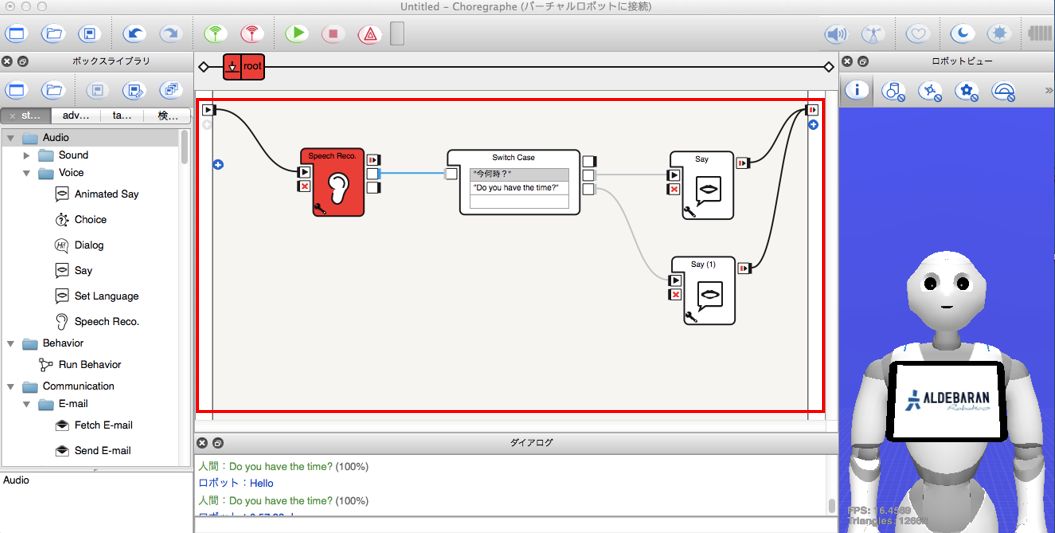Disconnect using the red antenna icon
The image size is (1055, 533).
point(252,34)
